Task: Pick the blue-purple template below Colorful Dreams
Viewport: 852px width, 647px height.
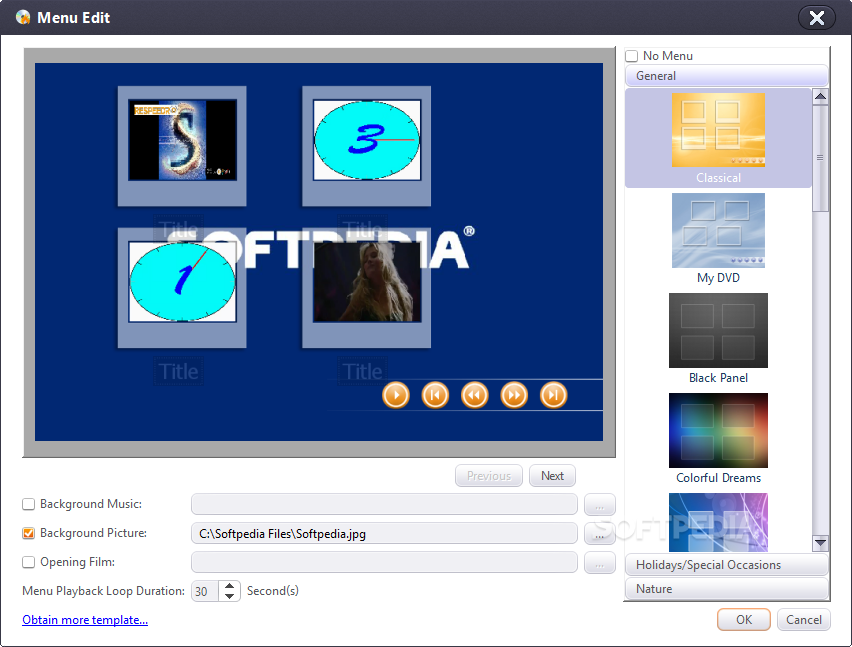Action: click(x=718, y=522)
